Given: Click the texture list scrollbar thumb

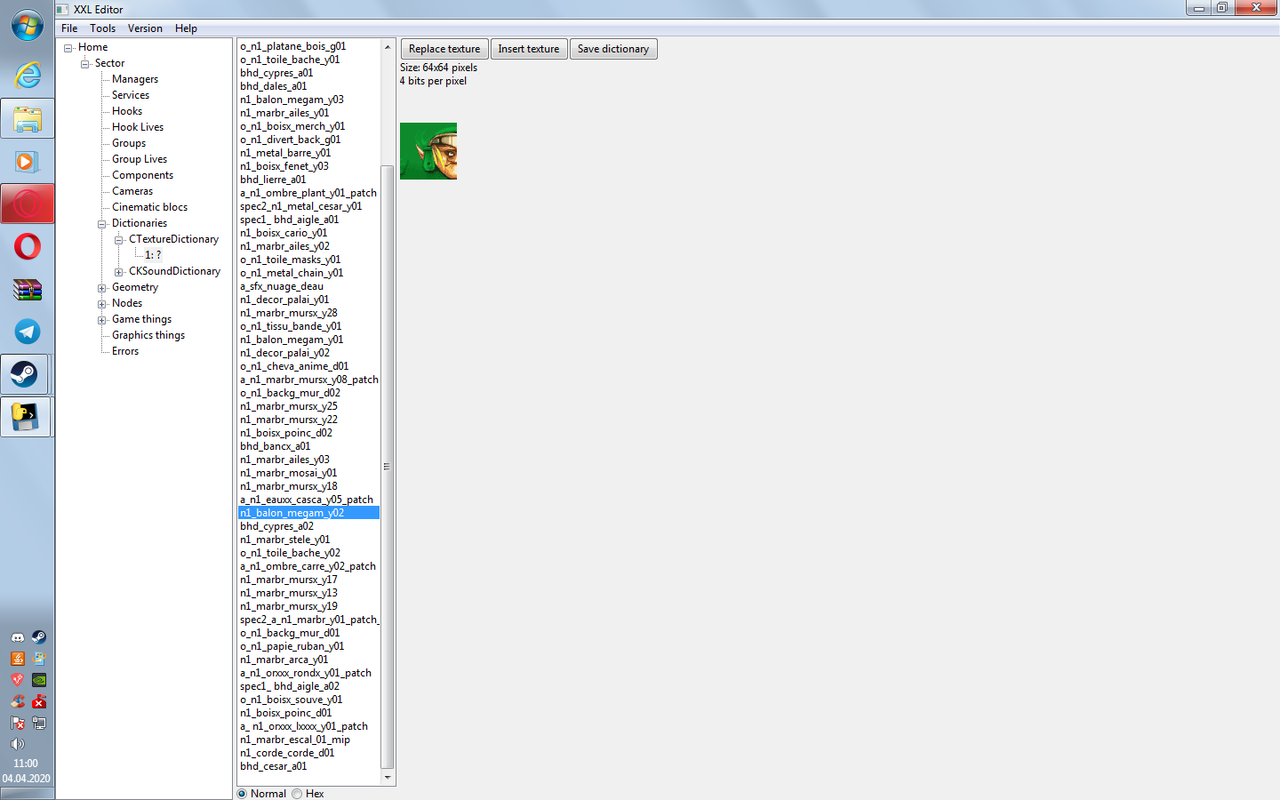Looking at the screenshot, I should 388,466.
